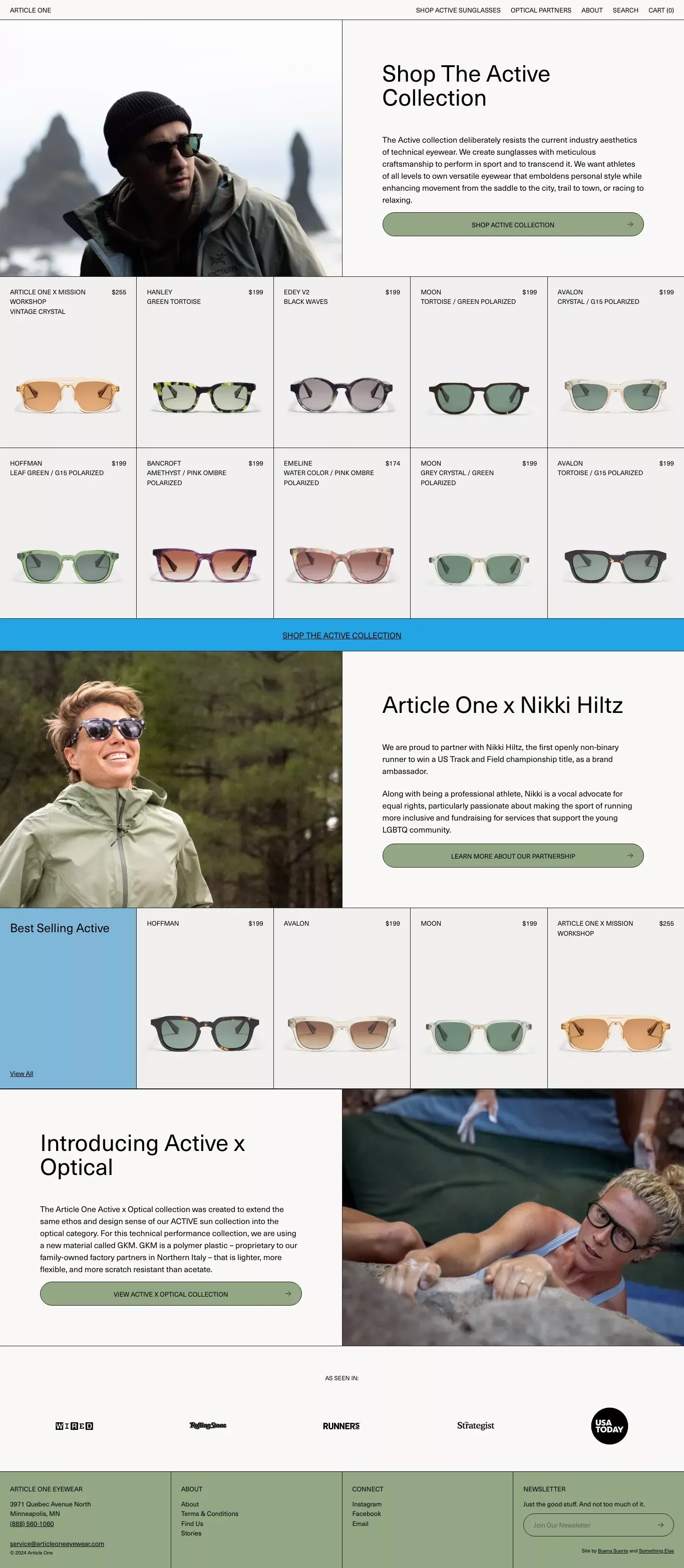Click the Shop The Active Collection heading
The image size is (684, 1568).
[x=466, y=86]
